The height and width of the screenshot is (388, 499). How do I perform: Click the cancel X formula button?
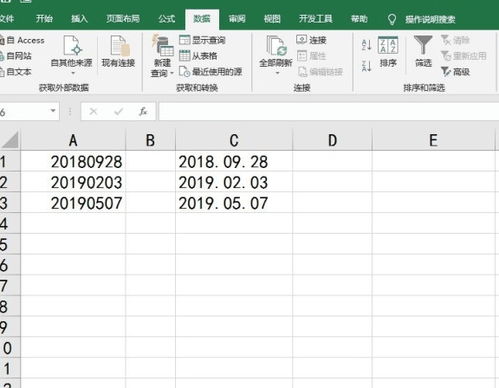pyautogui.click(x=93, y=111)
